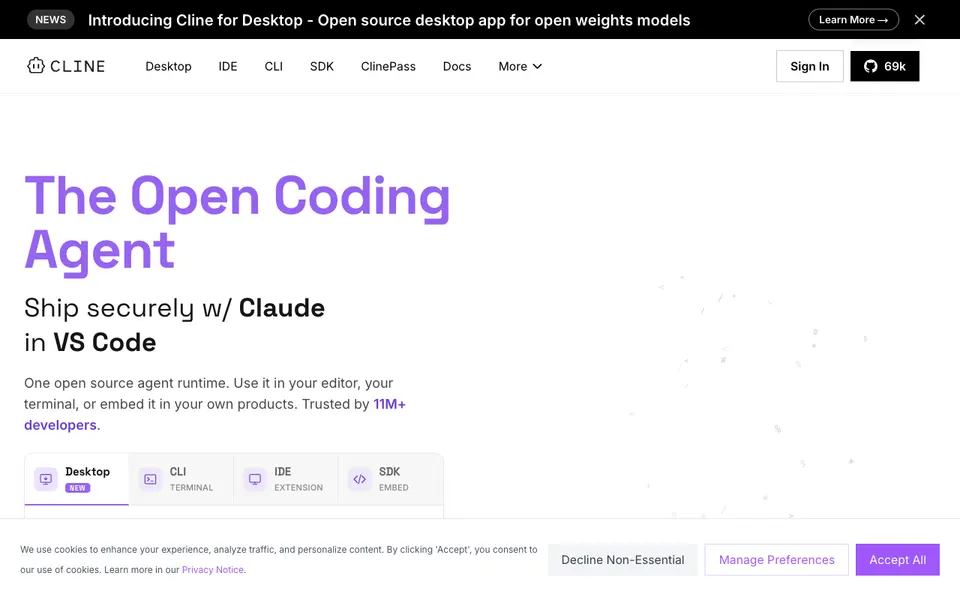Open SDK in the navigation bar
The width and height of the screenshot is (960, 600).
coord(321,66)
